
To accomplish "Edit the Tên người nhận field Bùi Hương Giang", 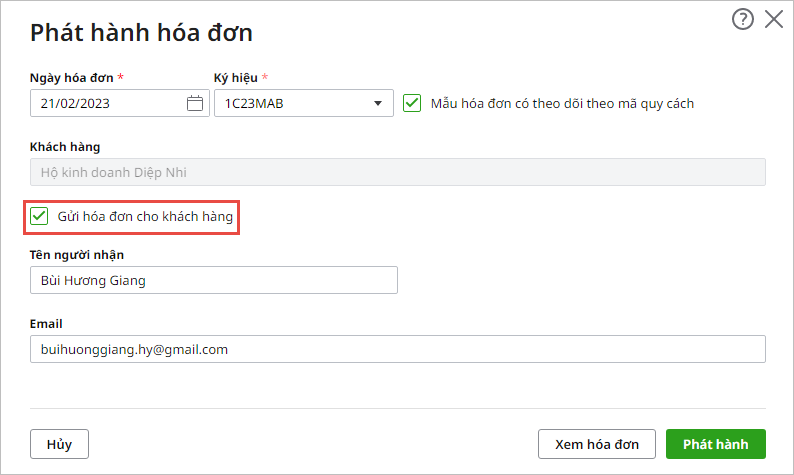I will point(214,280).
